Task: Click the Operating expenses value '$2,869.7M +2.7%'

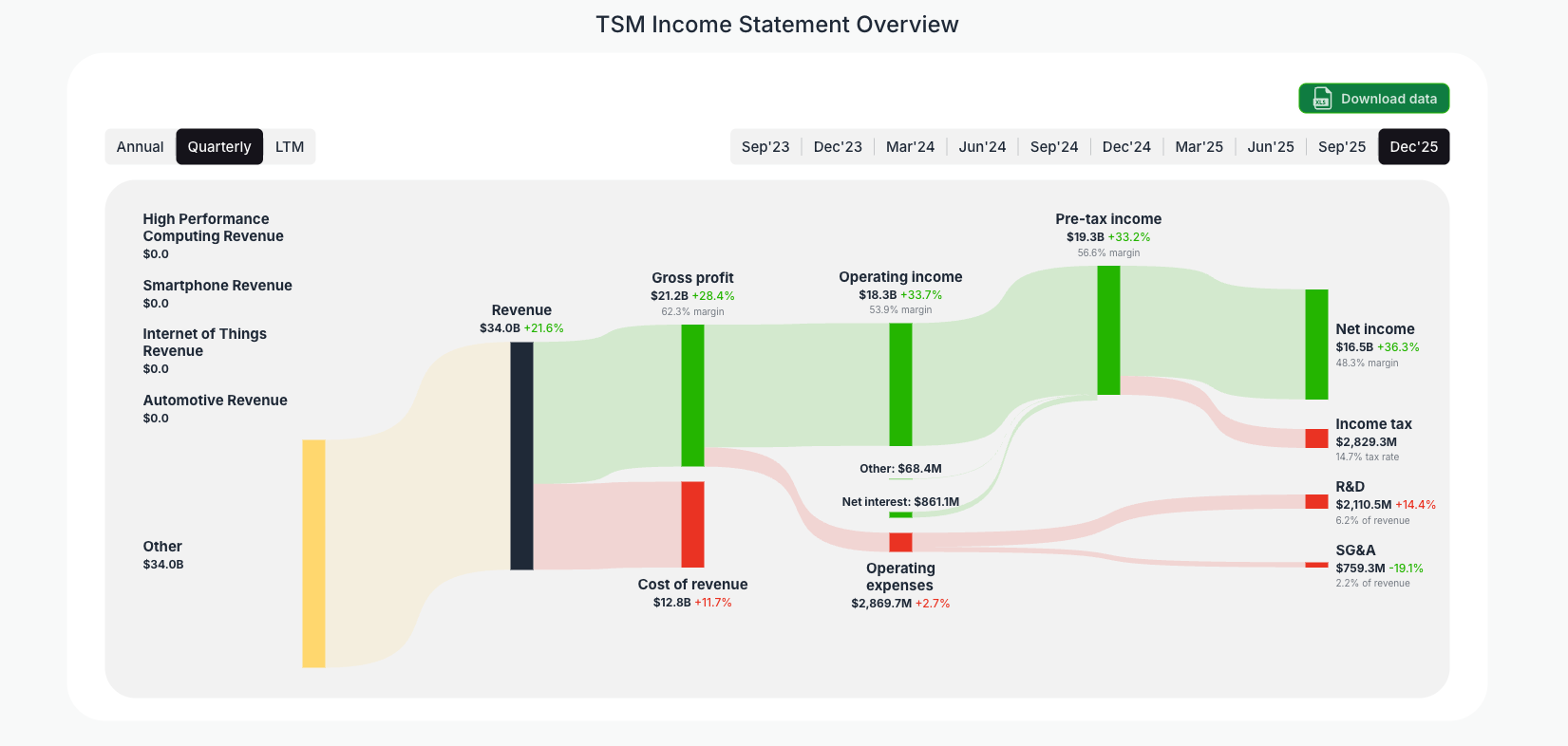Action: tap(900, 604)
